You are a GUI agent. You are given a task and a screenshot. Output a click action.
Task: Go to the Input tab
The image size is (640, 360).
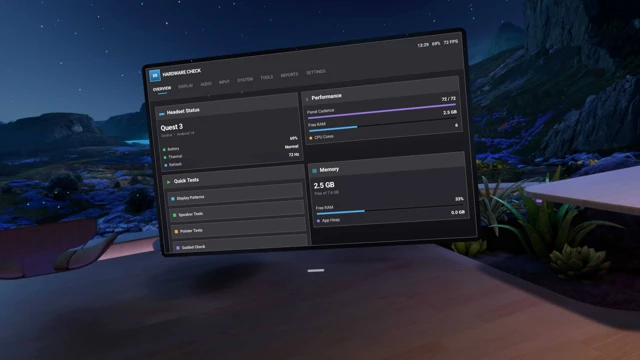[224, 82]
